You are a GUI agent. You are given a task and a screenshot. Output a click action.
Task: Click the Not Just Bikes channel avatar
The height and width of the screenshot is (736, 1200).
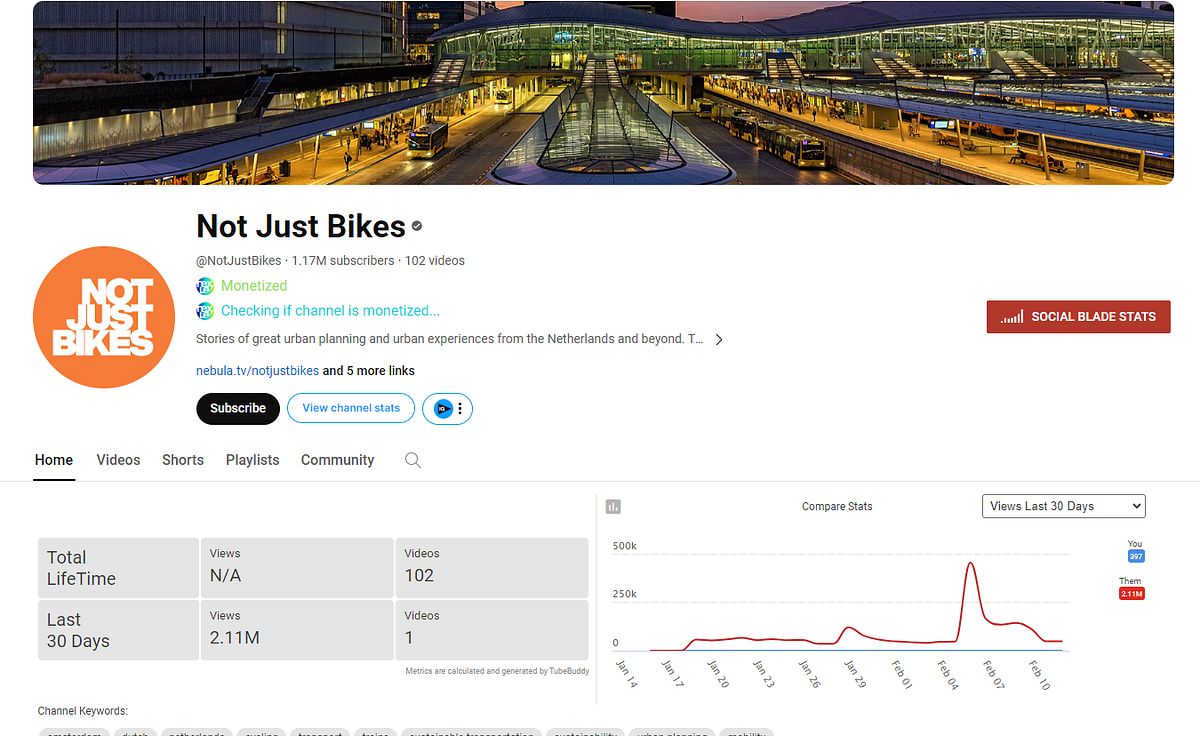104,317
